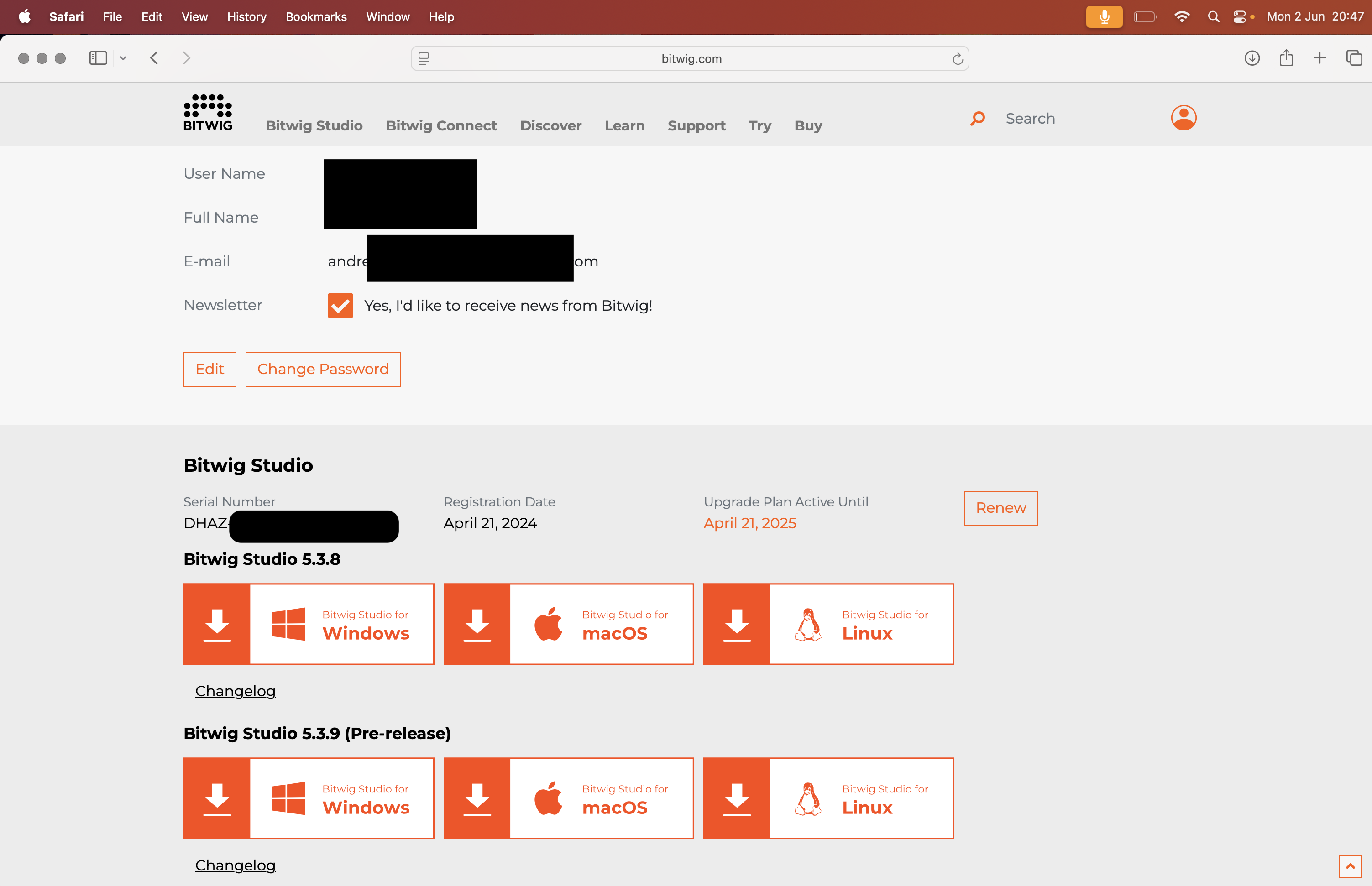Open the Apple menu

24,17
